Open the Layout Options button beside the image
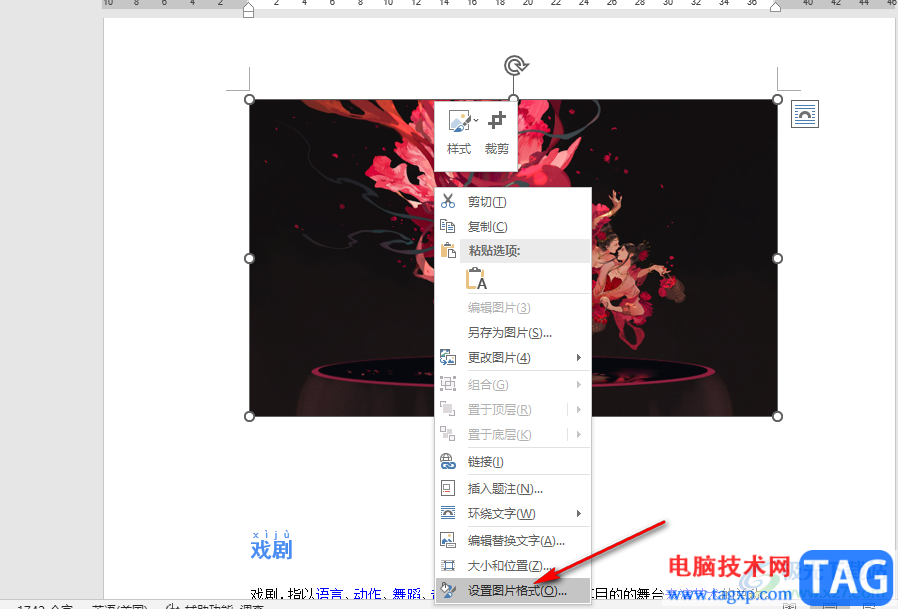Image resolution: width=898 pixels, height=609 pixels. tap(805, 114)
